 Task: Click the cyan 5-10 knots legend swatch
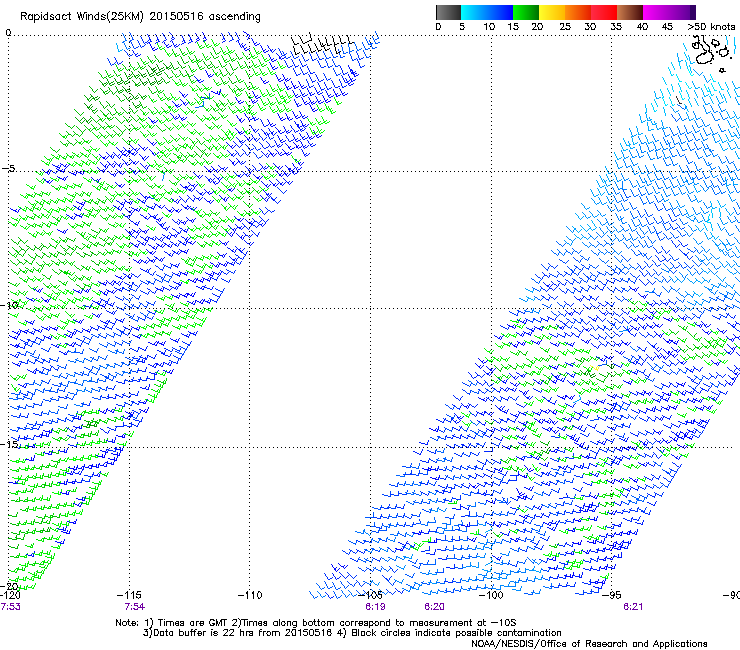(473, 12)
